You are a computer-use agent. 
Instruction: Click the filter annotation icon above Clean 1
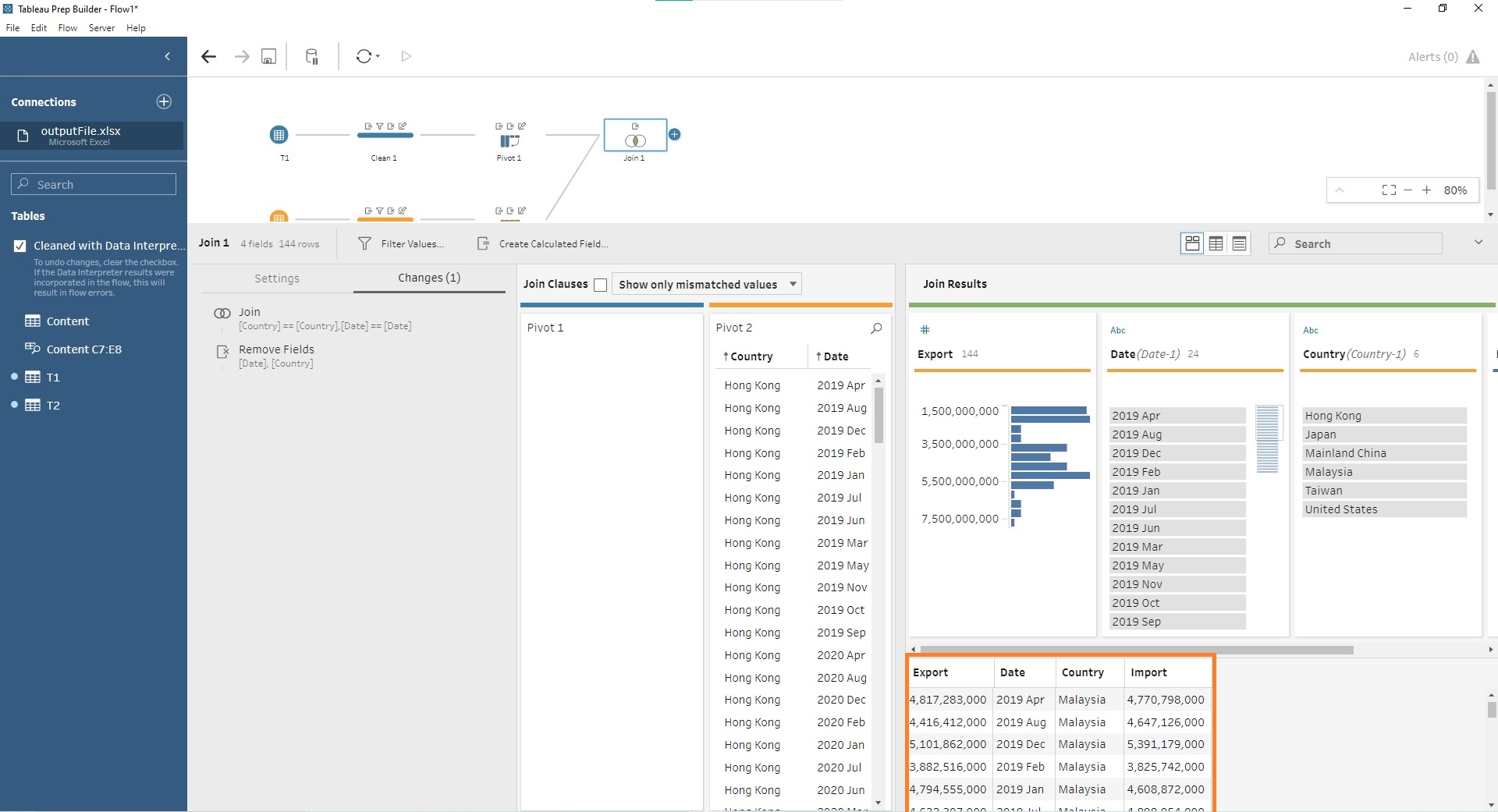[x=379, y=126]
